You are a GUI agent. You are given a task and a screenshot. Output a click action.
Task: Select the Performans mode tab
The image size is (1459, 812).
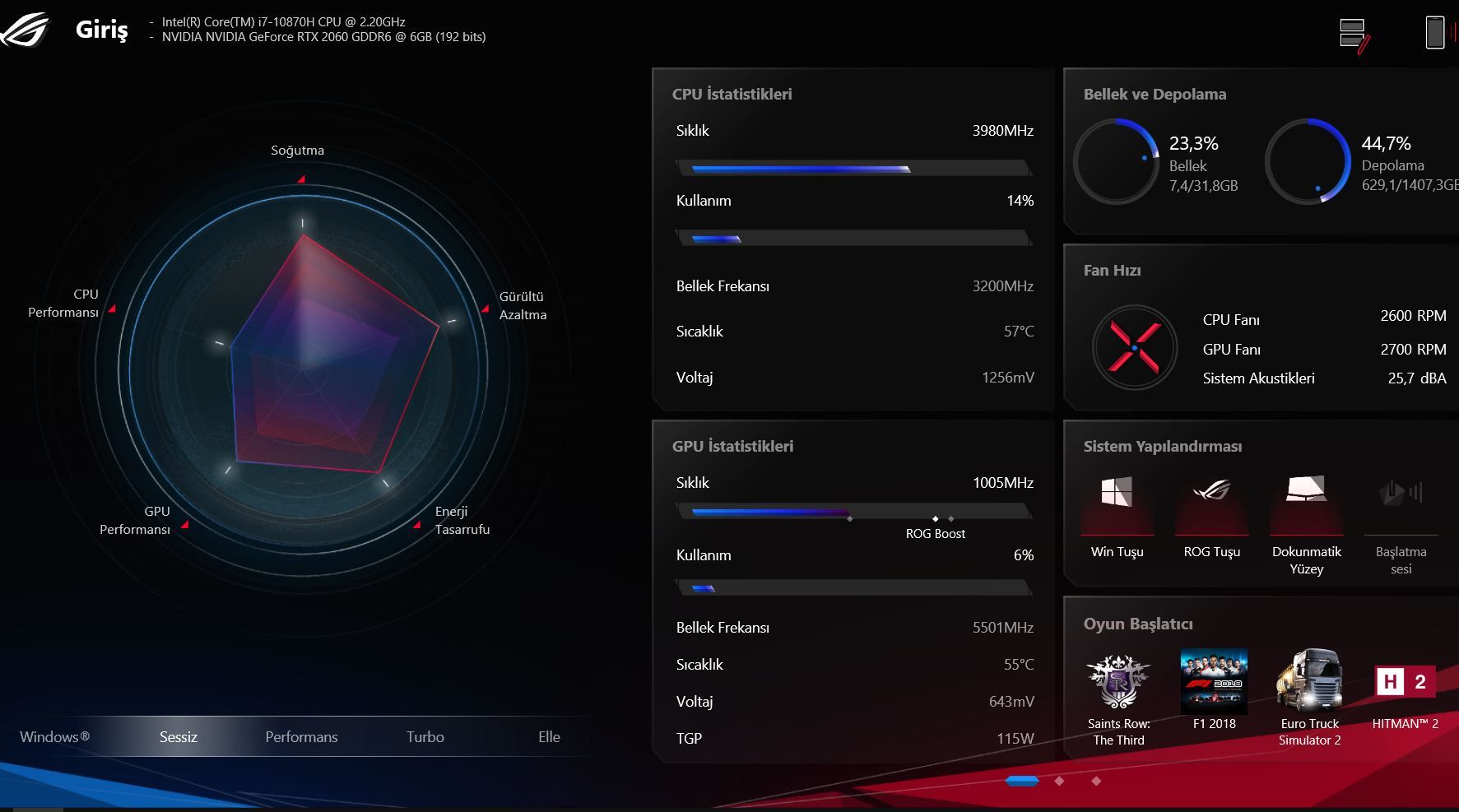click(301, 736)
